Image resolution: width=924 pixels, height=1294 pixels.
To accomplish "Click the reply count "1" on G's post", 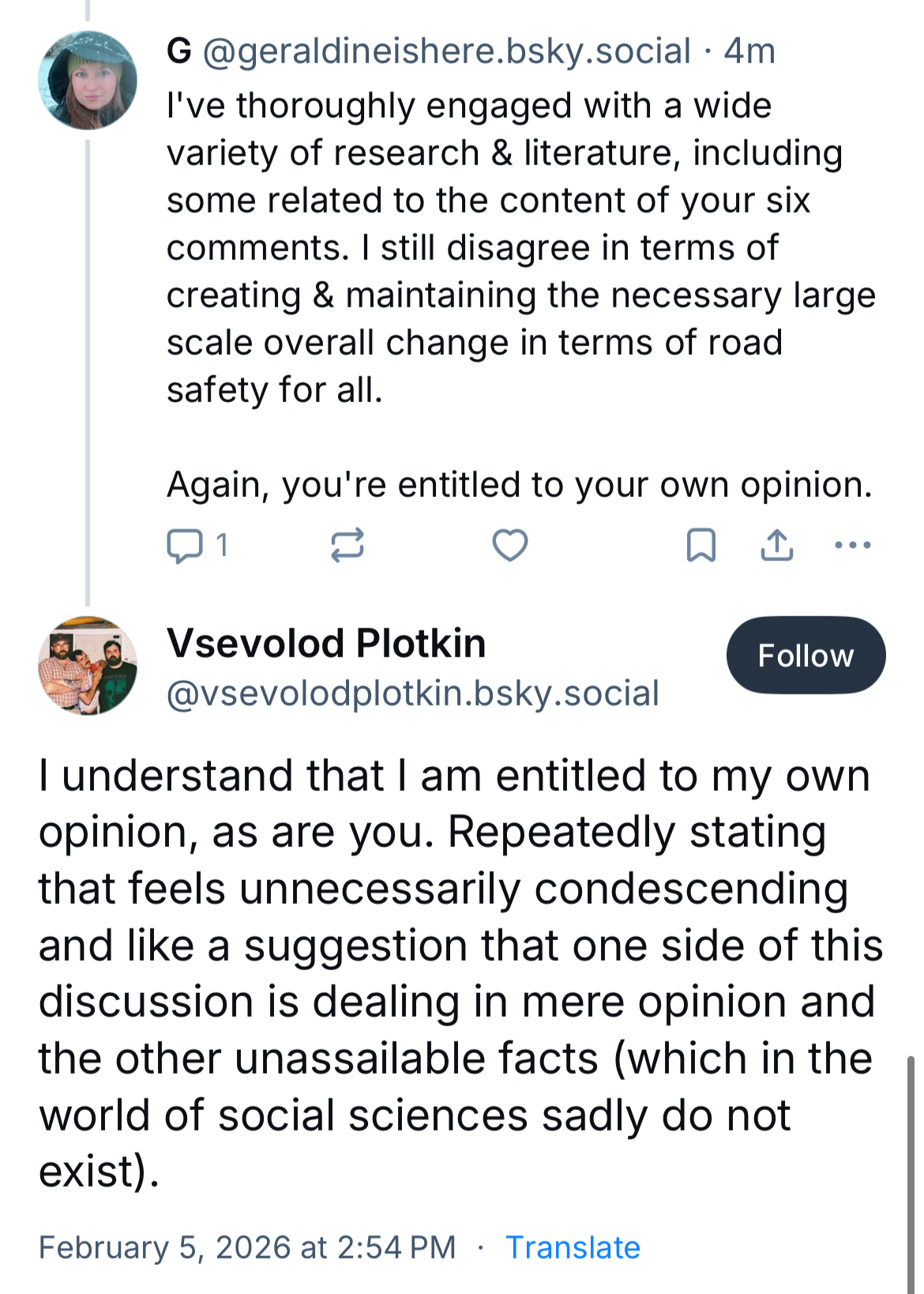I will point(223,545).
